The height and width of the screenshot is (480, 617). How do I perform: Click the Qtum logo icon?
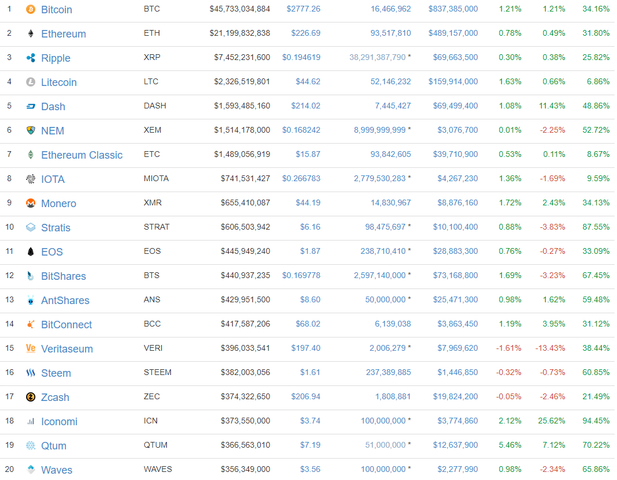(30, 446)
